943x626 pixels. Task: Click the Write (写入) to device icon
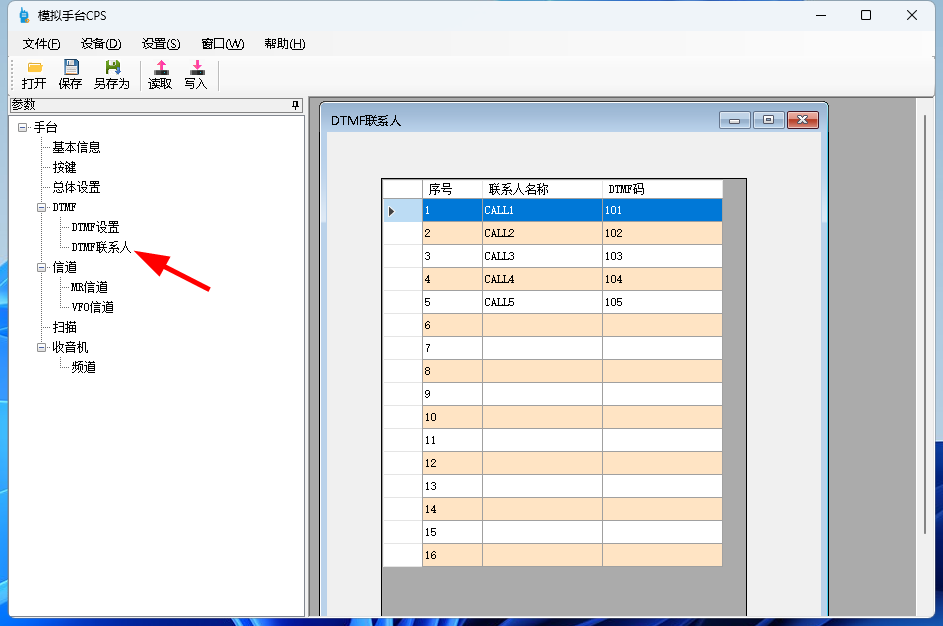[196, 68]
